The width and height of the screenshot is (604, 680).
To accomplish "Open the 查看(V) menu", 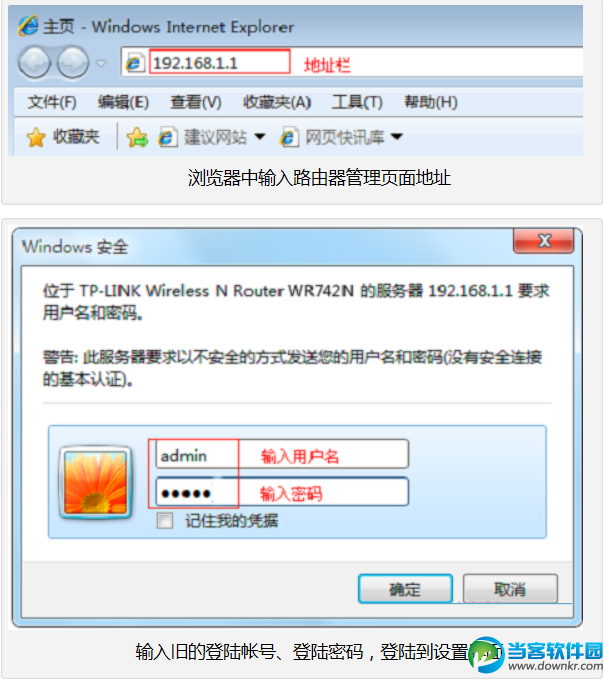I will click(x=196, y=102).
